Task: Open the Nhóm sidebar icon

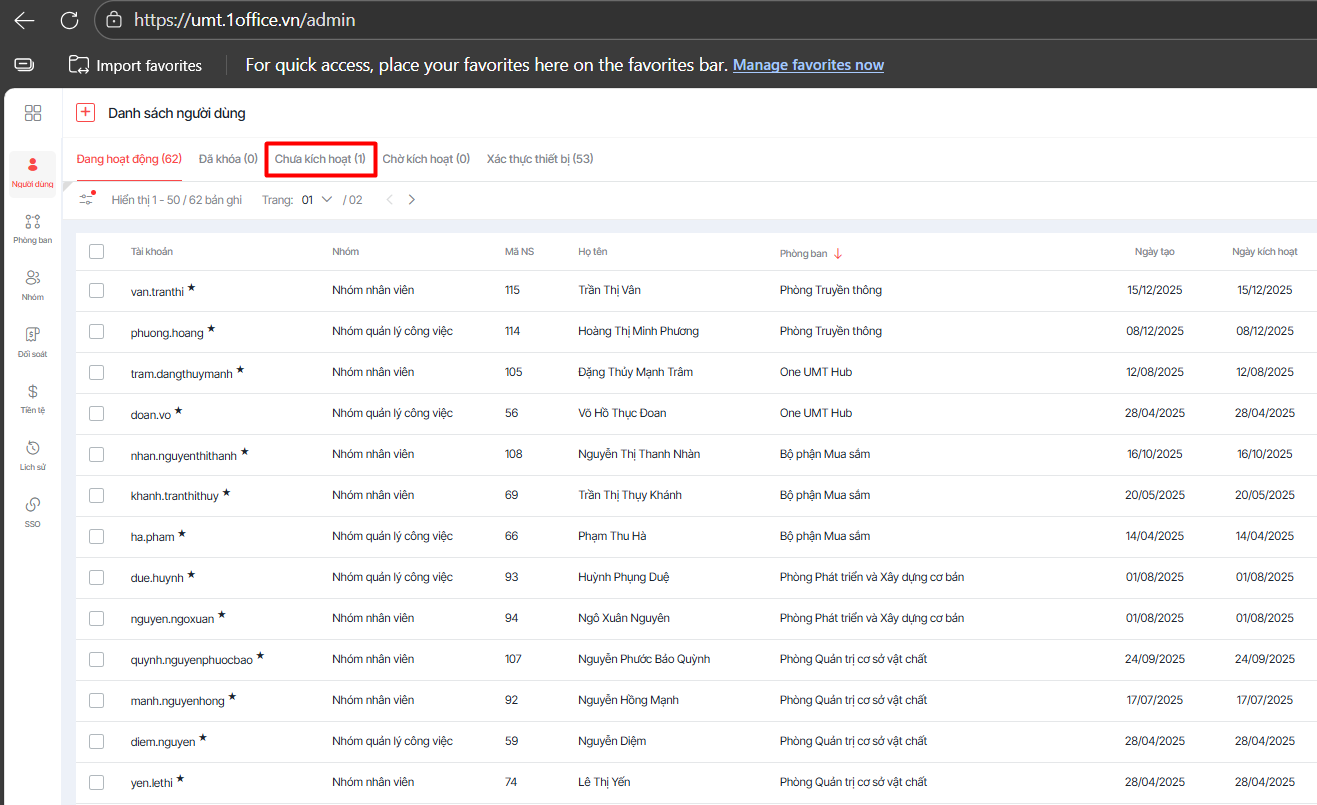Action: point(33,279)
